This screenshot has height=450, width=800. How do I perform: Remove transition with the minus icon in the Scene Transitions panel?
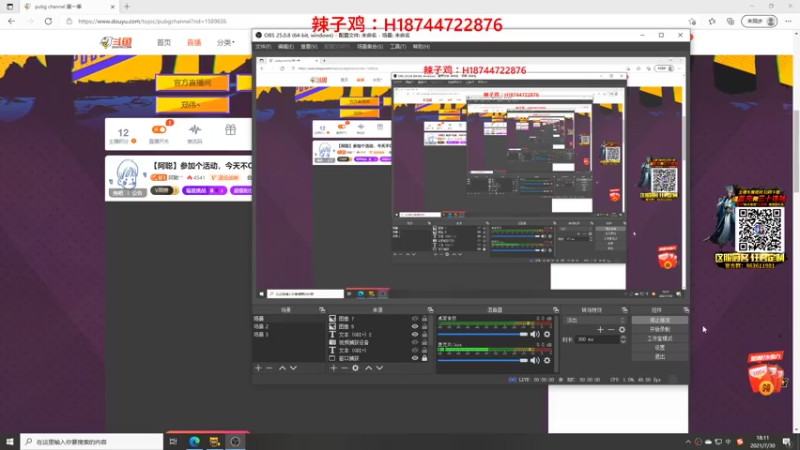[x=611, y=330]
